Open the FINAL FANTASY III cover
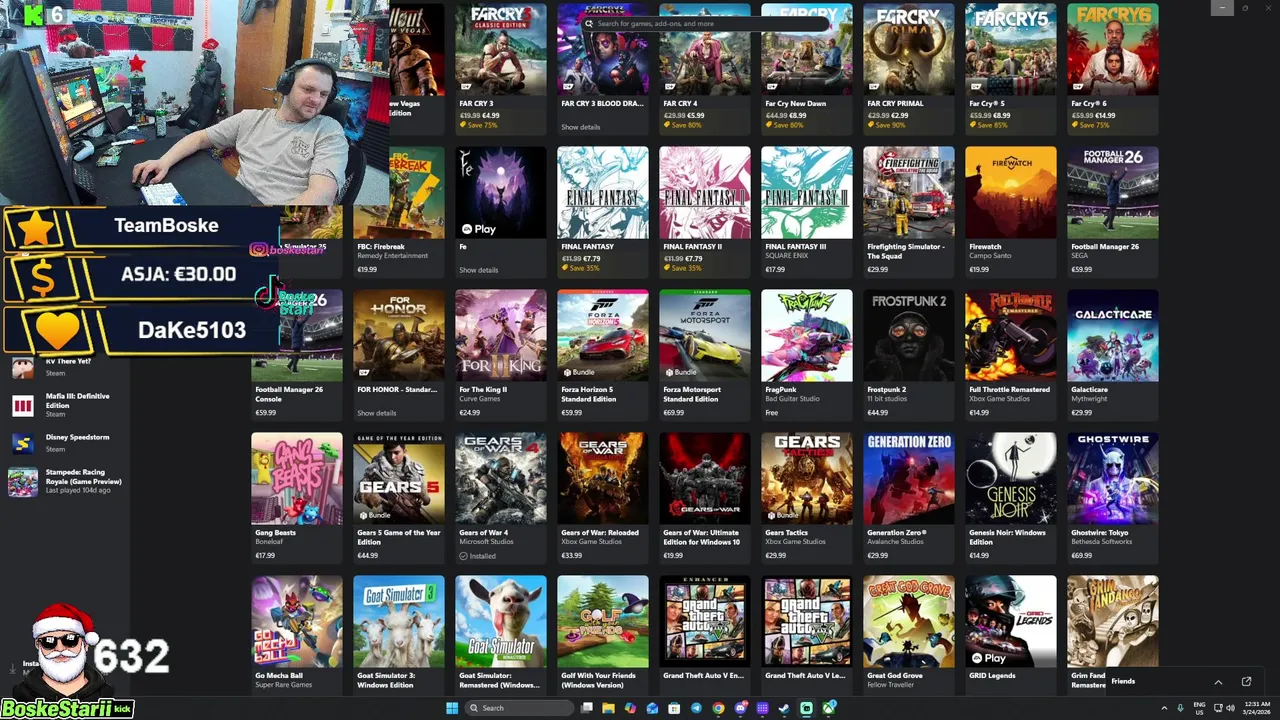This screenshot has height=720, width=1280. [807, 192]
